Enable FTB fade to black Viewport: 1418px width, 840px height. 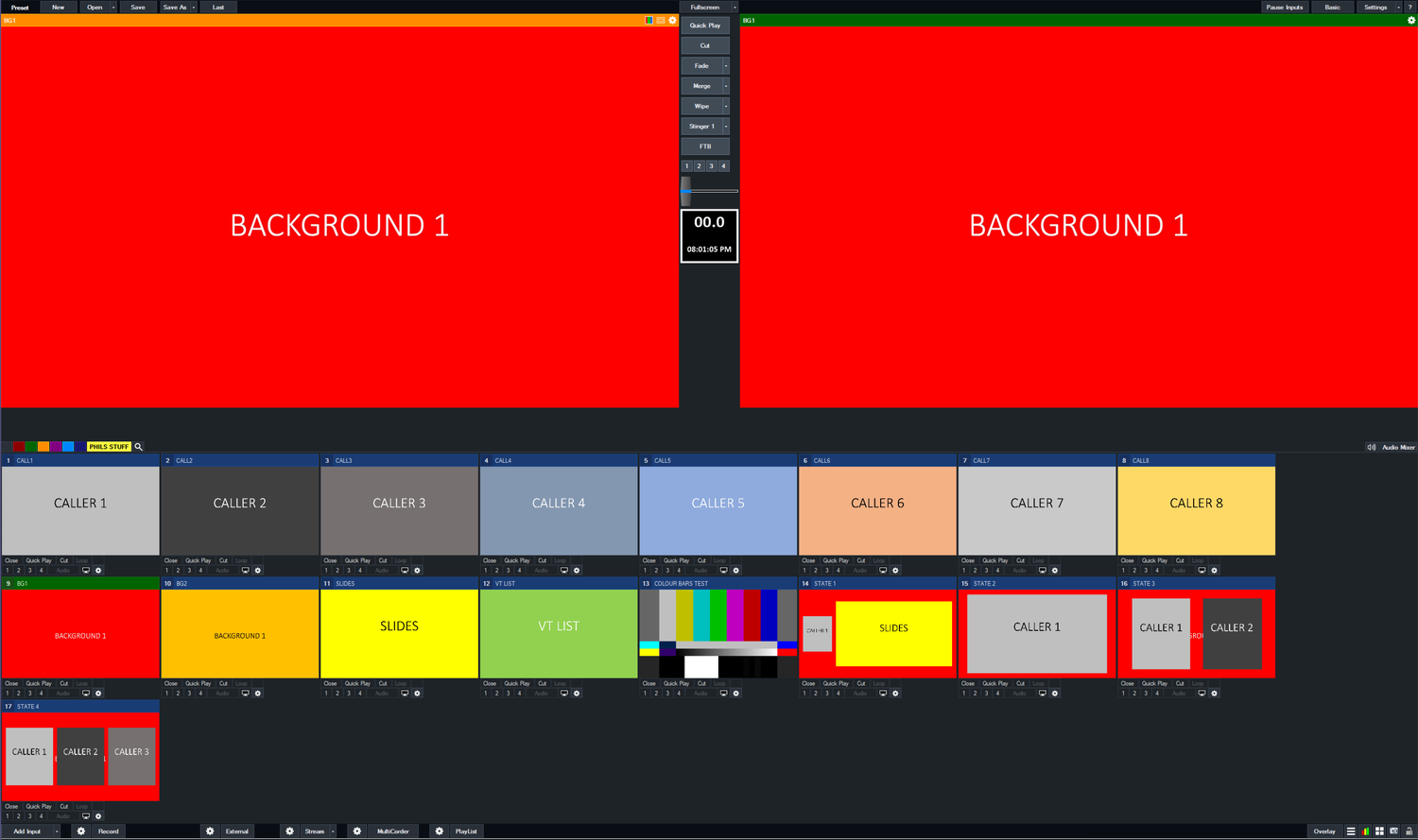point(704,146)
